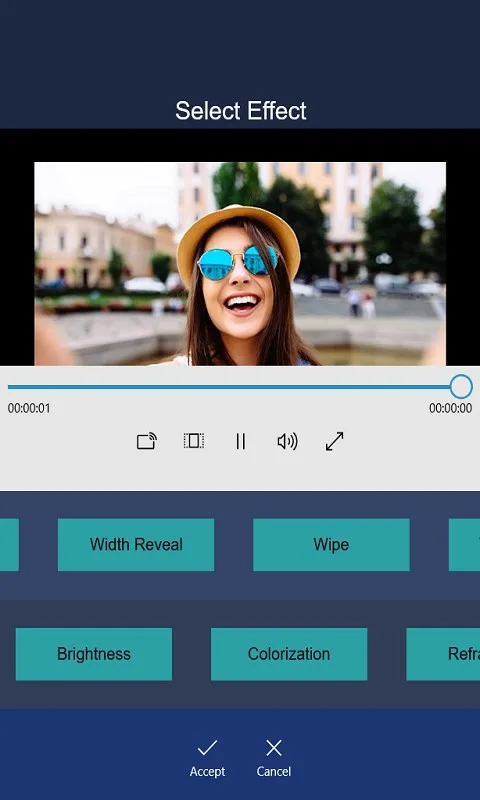Image resolution: width=480 pixels, height=800 pixels.
Task: Apply the Brightness effect
Action: (x=94, y=654)
